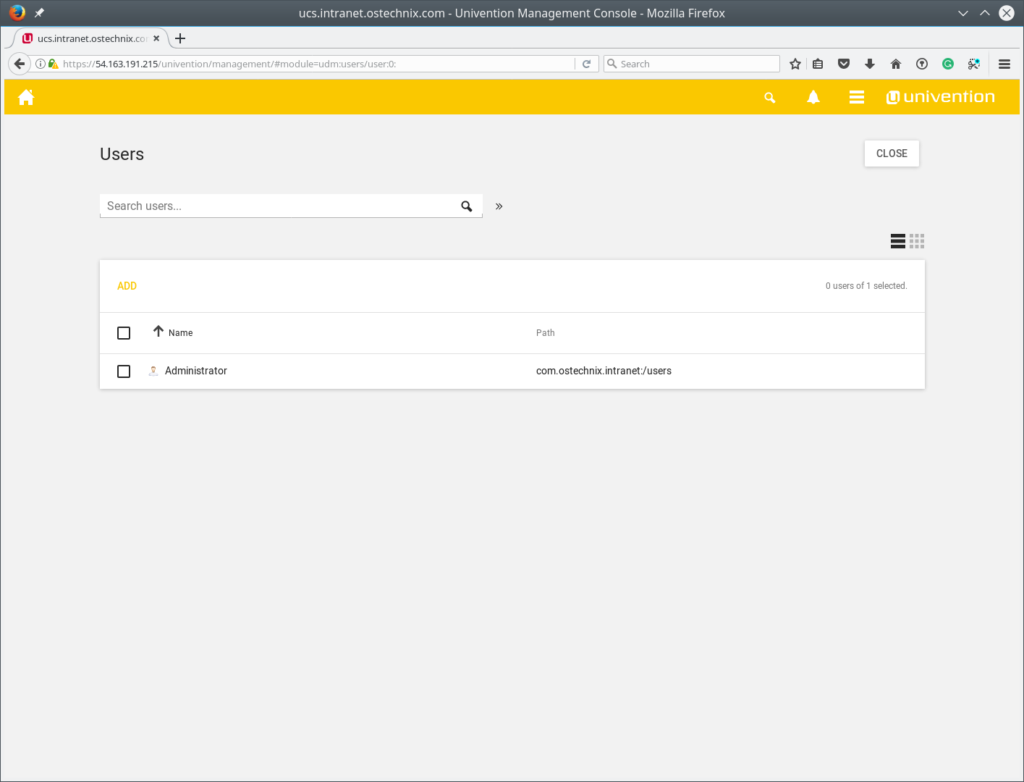Click ADD to create a new user

click(x=127, y=285)
